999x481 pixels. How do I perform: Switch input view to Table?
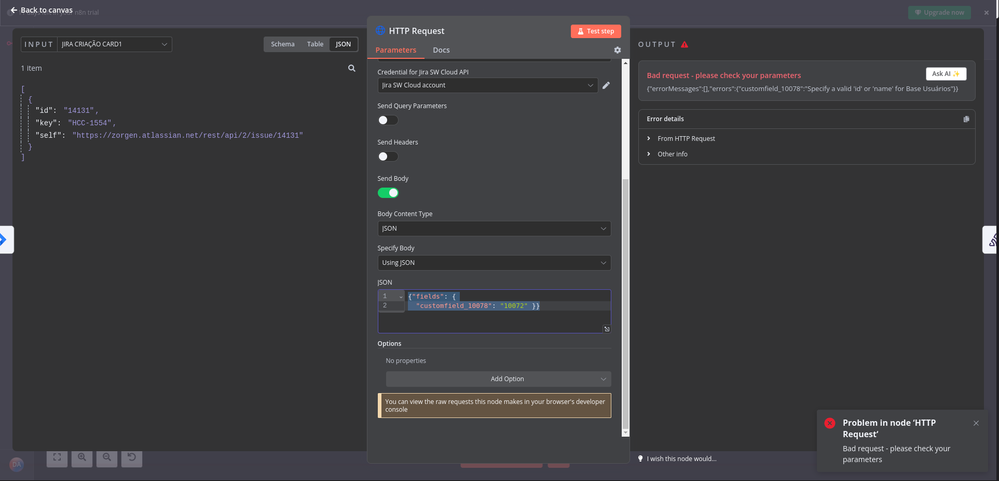pos(315,44)
